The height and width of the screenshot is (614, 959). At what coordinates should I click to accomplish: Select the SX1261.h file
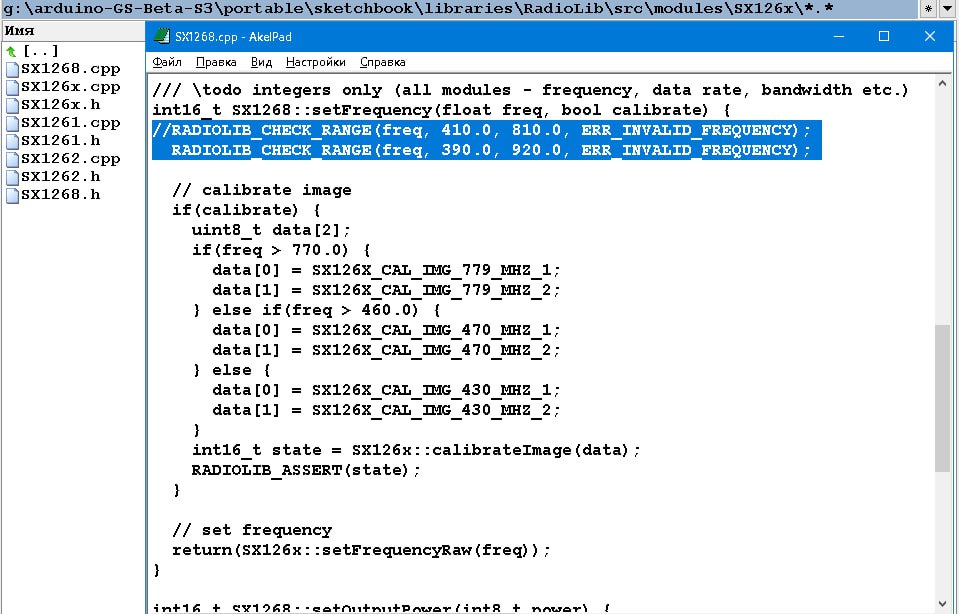point(60,141)
